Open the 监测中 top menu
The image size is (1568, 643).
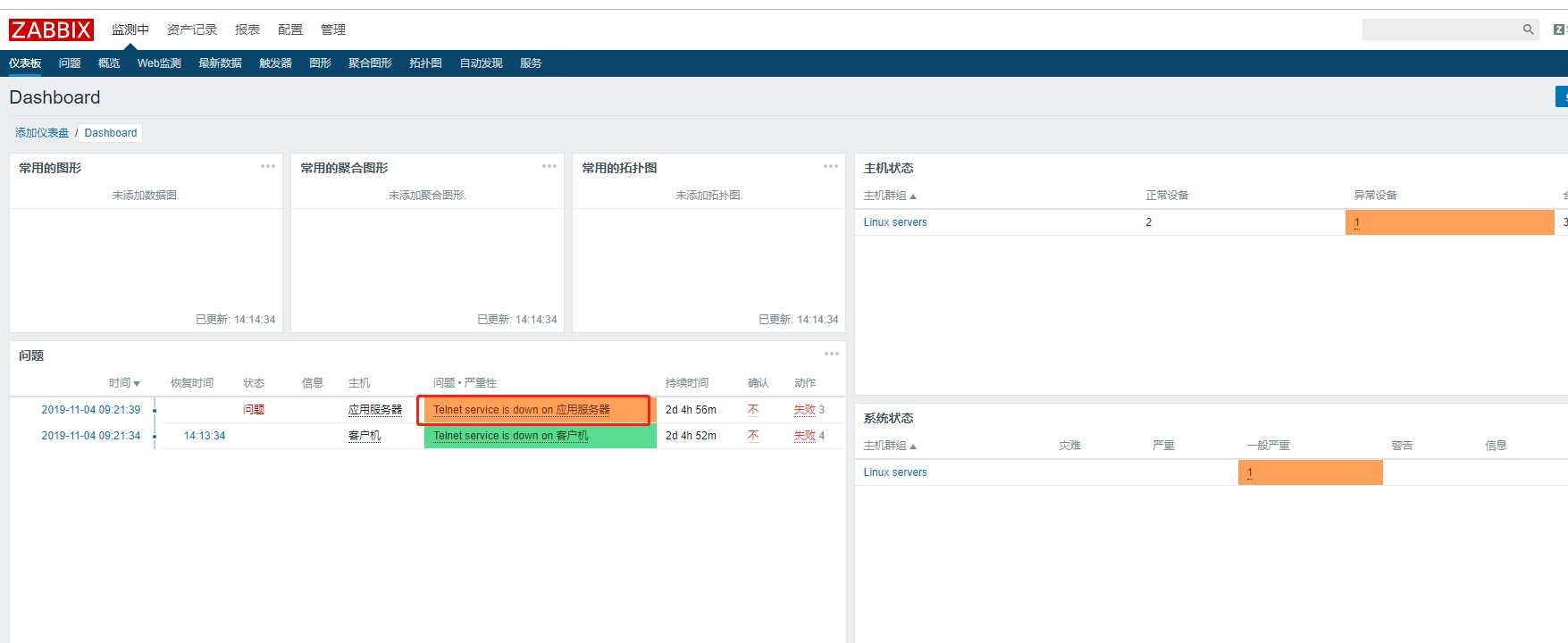[x=130, y=29]
